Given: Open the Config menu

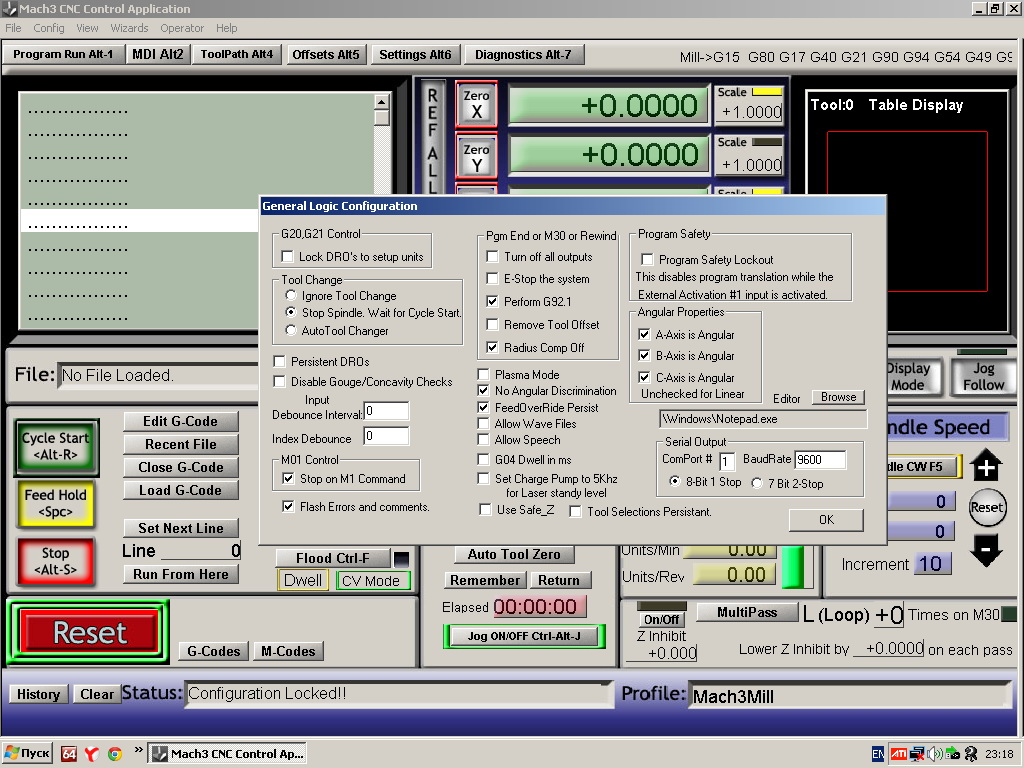Looking at the screenshot, I should (49, 28).
